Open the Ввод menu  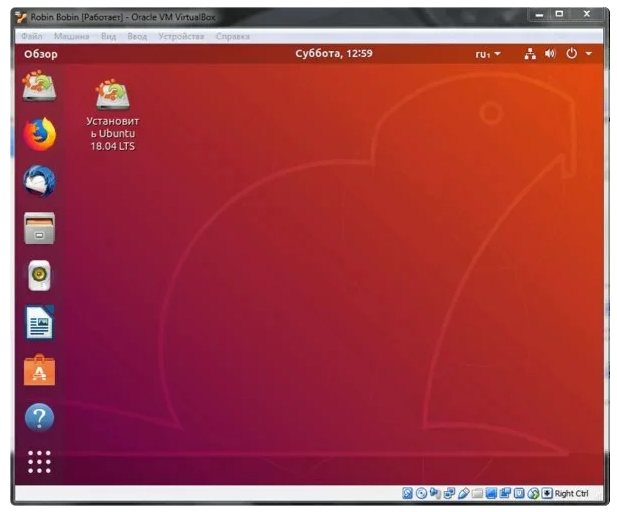coord(137,36)
